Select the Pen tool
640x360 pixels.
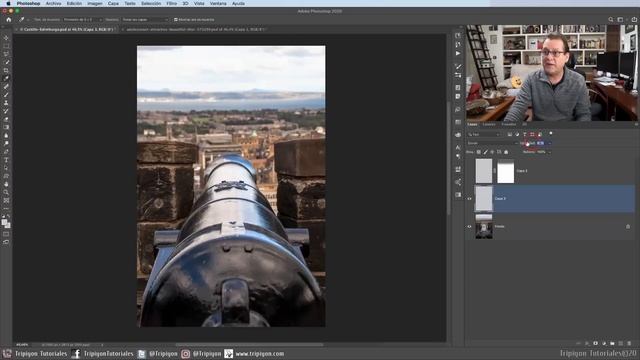pos(6,152)
